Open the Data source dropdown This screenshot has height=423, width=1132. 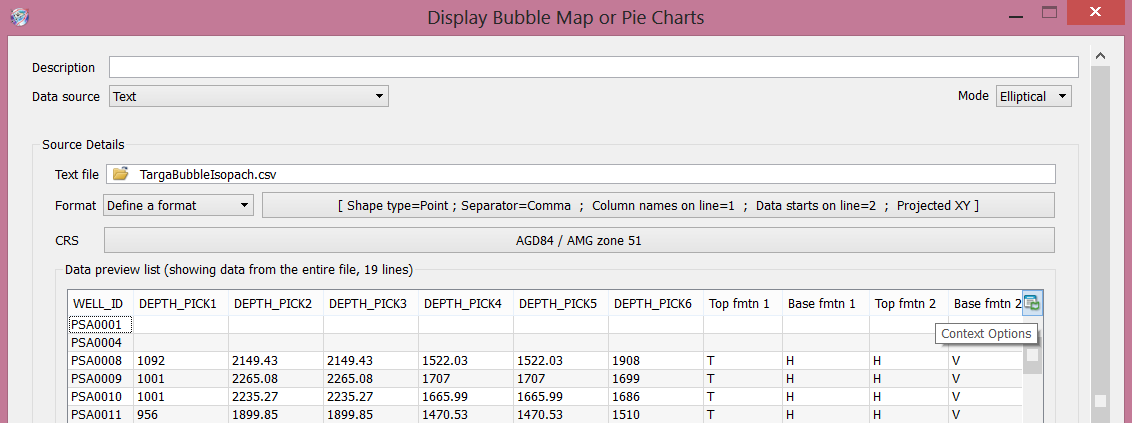[x=247, y=97]
